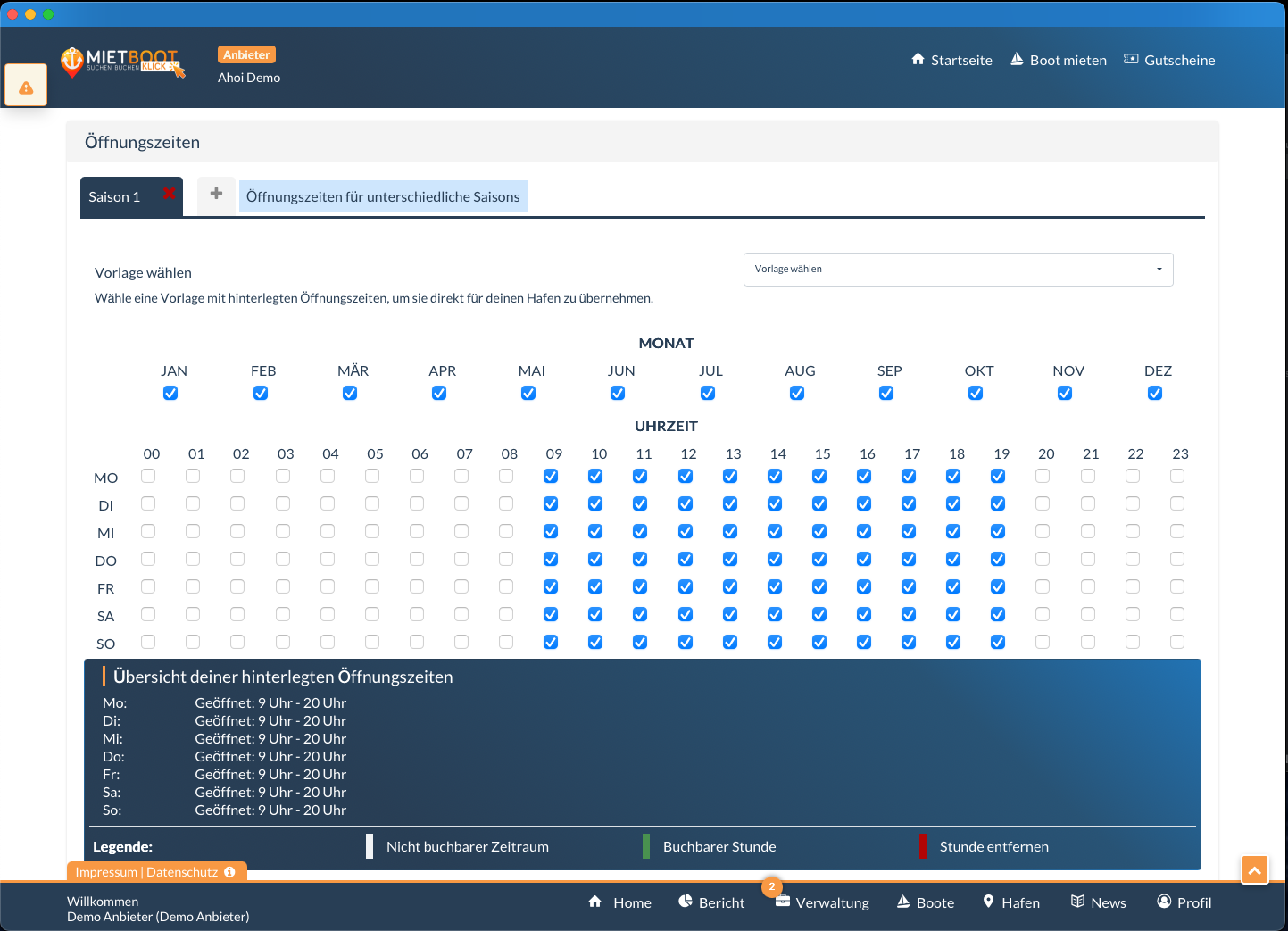The image size is (1288, 931).
Task: Enable hour 08 on Monday row
Action: (x=506, y=477)
